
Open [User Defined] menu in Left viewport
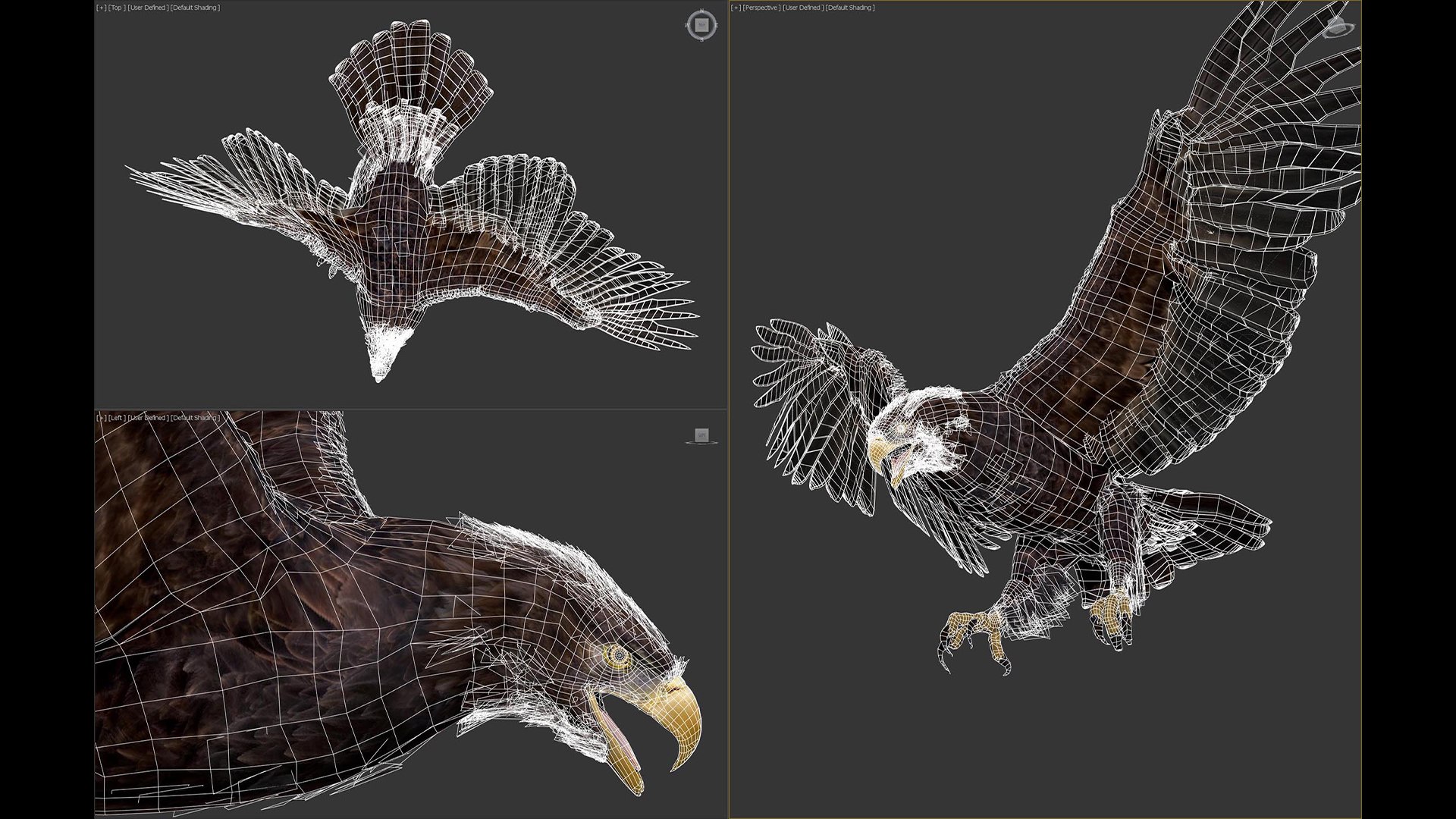pos(149,418)
